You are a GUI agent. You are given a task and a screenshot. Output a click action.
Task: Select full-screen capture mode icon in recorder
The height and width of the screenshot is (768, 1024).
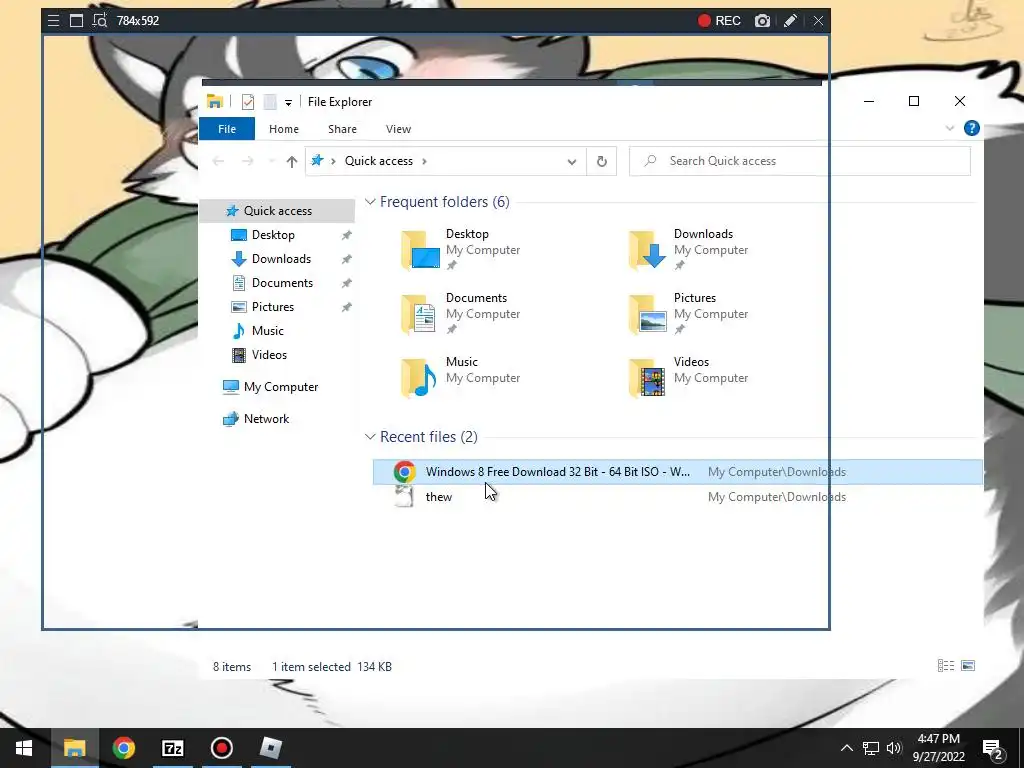tap(76, 21)
